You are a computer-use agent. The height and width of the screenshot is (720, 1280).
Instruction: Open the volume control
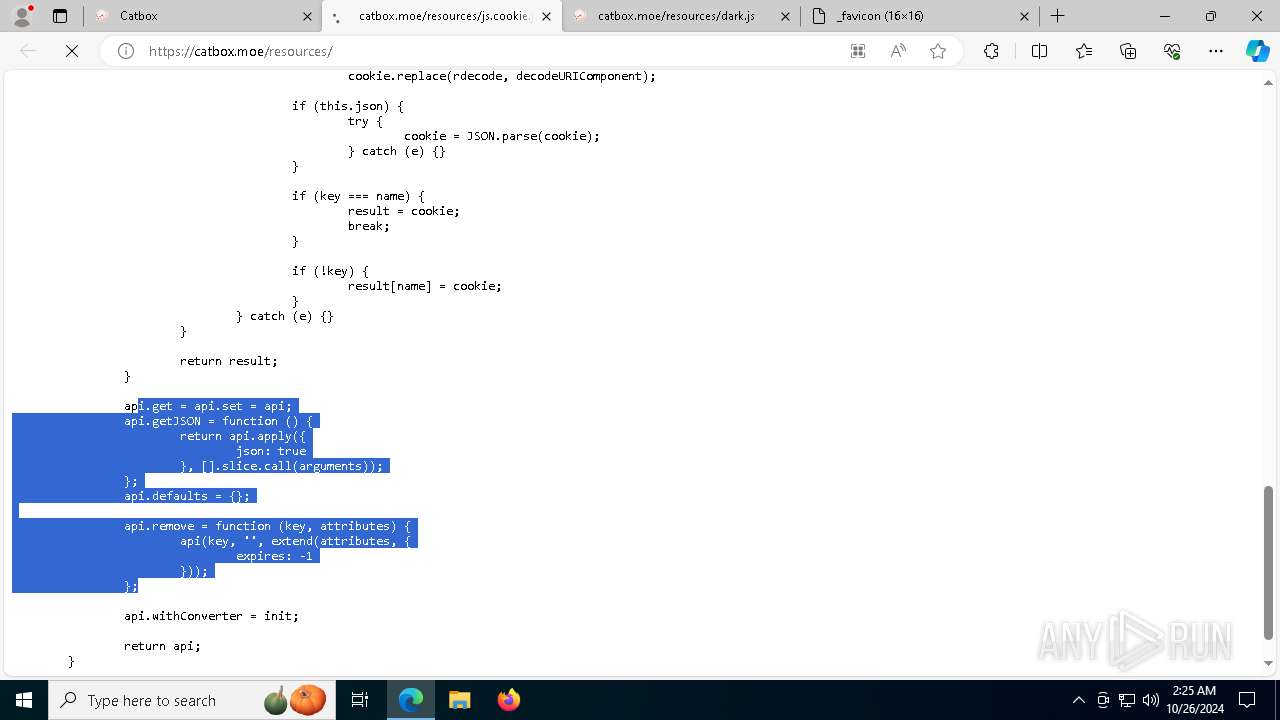(1150, 700)
